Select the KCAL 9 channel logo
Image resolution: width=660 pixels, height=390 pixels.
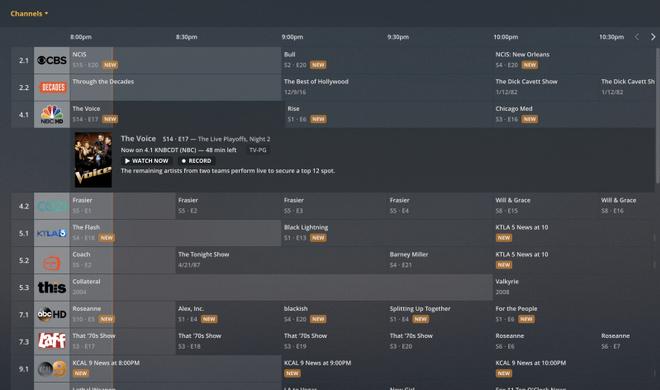[x=52, y=369]
